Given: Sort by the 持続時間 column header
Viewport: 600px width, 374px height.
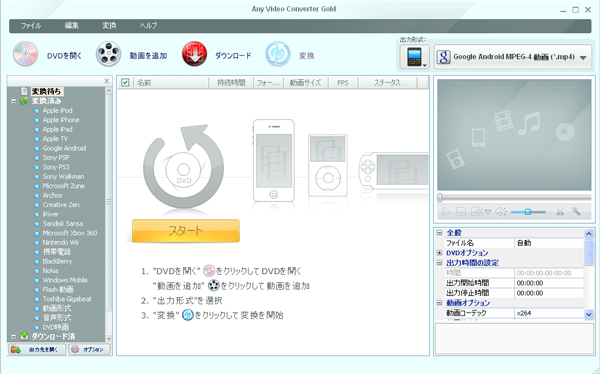Looking at the screenshot, I should [231, 82].
